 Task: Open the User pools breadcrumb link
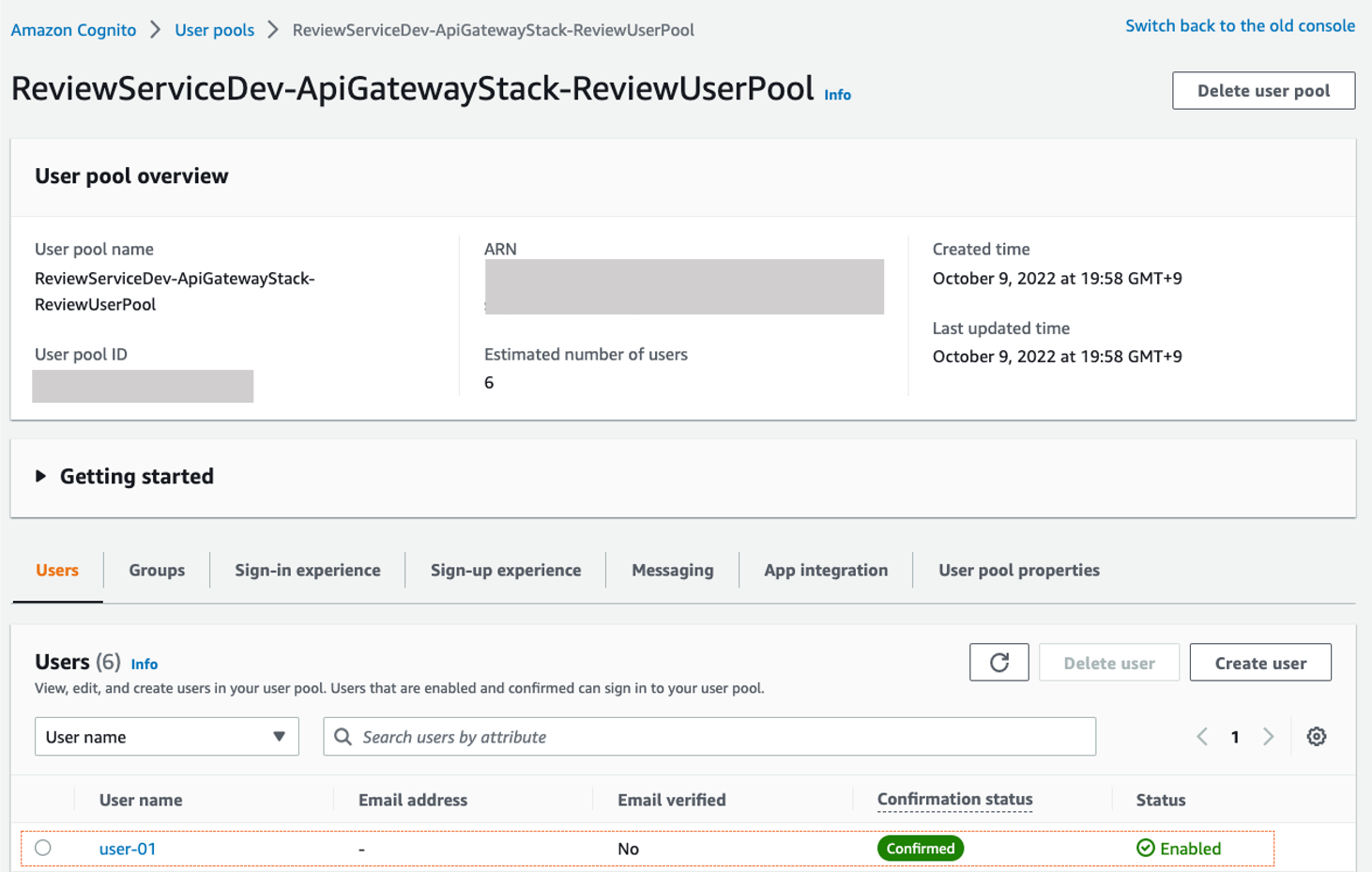click(215, 30)
